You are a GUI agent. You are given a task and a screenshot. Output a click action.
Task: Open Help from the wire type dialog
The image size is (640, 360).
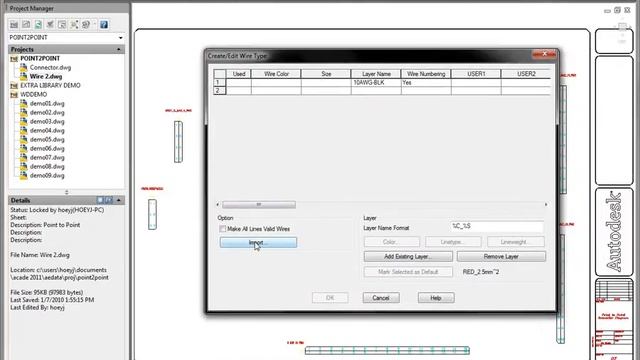436,298
